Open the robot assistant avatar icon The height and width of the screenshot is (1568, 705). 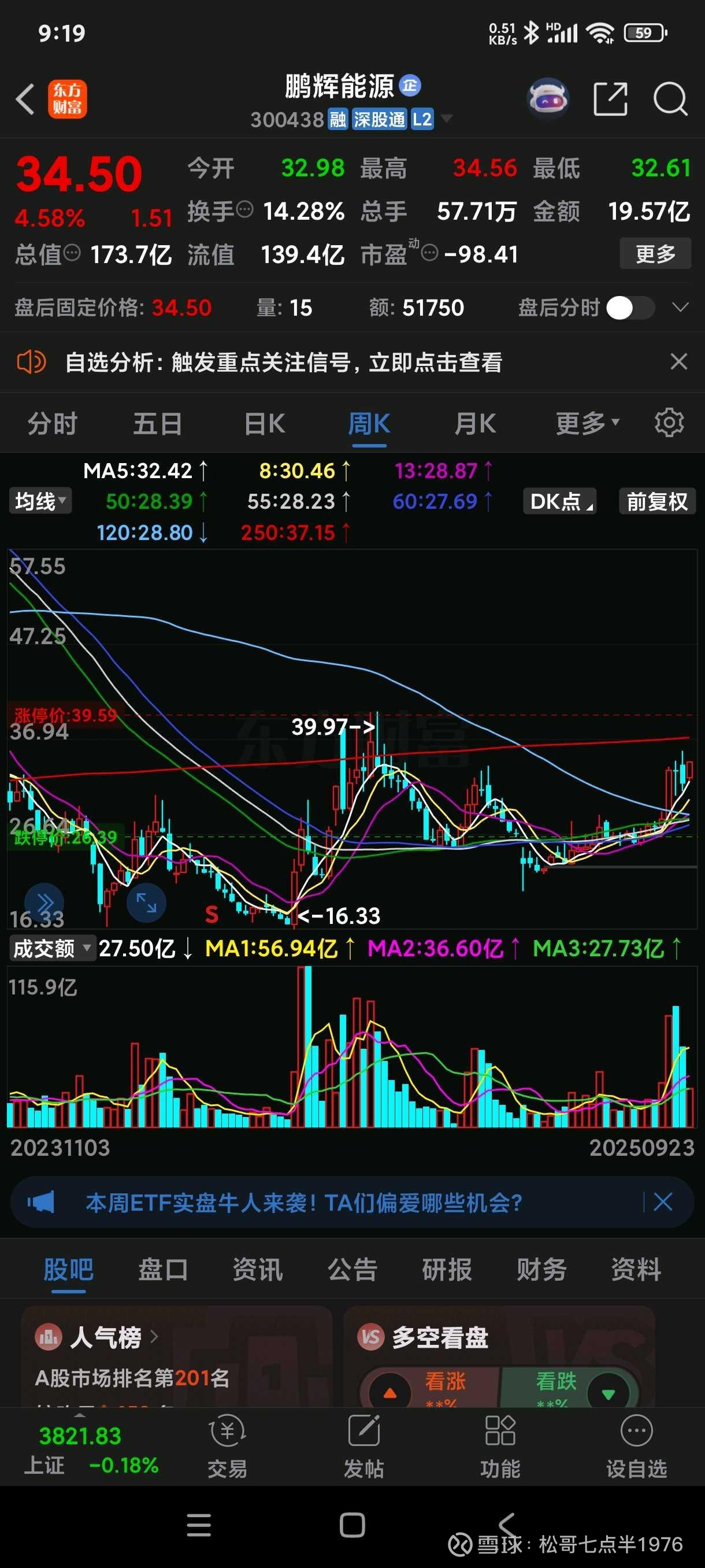pyautogui.click(x=548, y=98)
